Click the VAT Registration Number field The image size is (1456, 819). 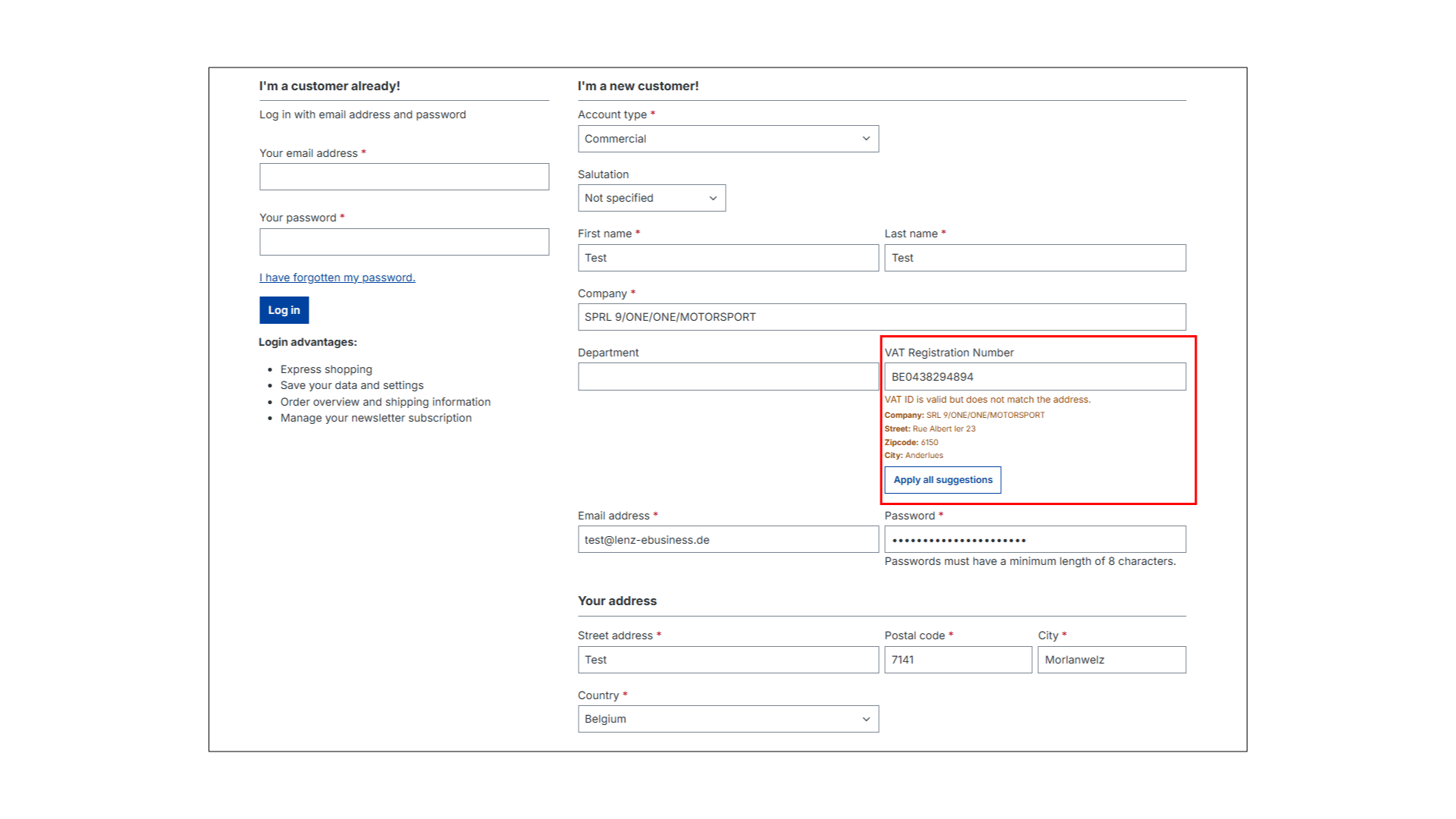coord(1034,377)
